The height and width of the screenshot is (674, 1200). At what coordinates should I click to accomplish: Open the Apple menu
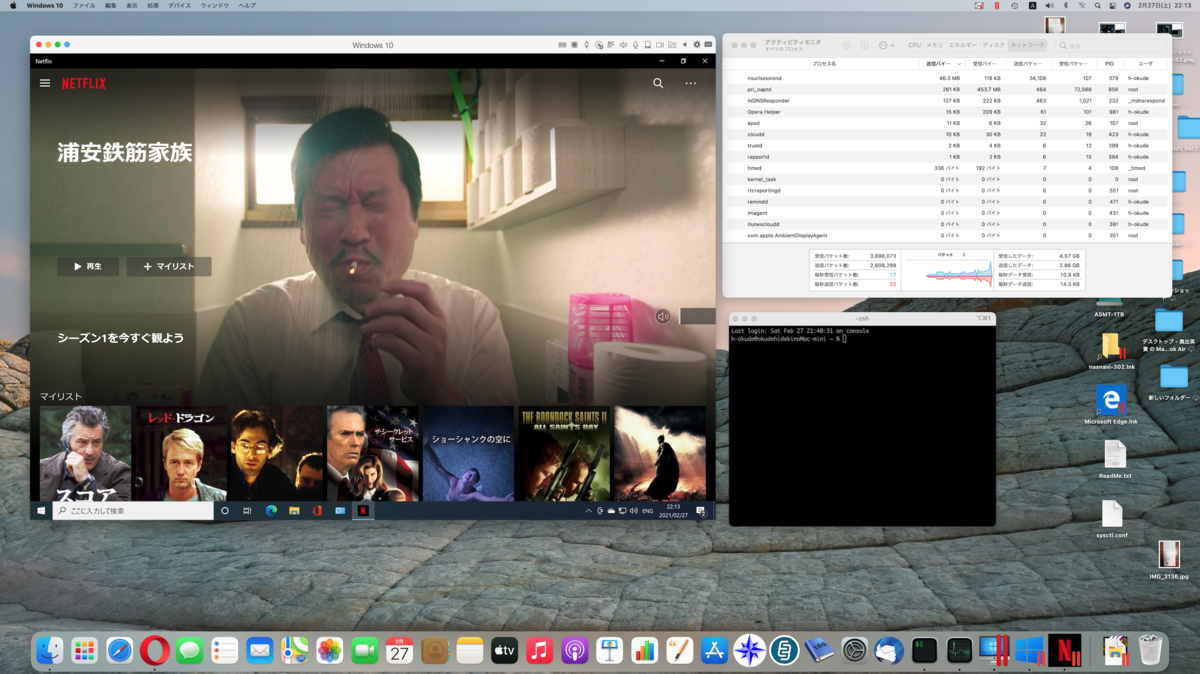tap(14, 5)
